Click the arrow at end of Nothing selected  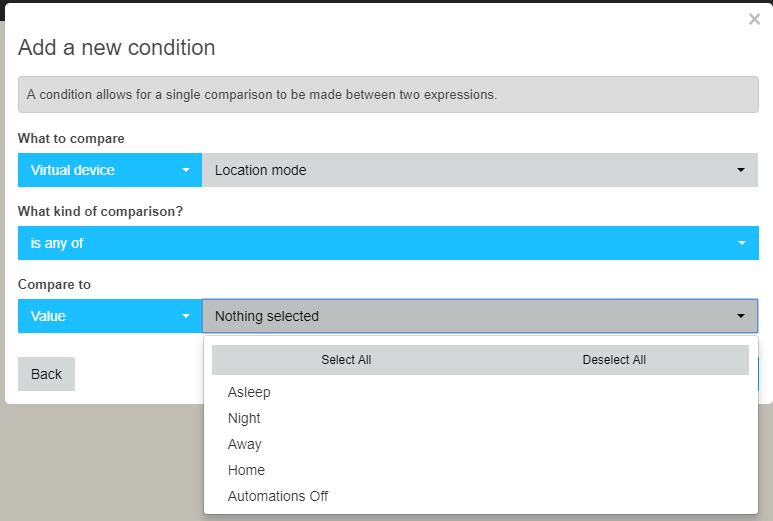coord(740,316)
